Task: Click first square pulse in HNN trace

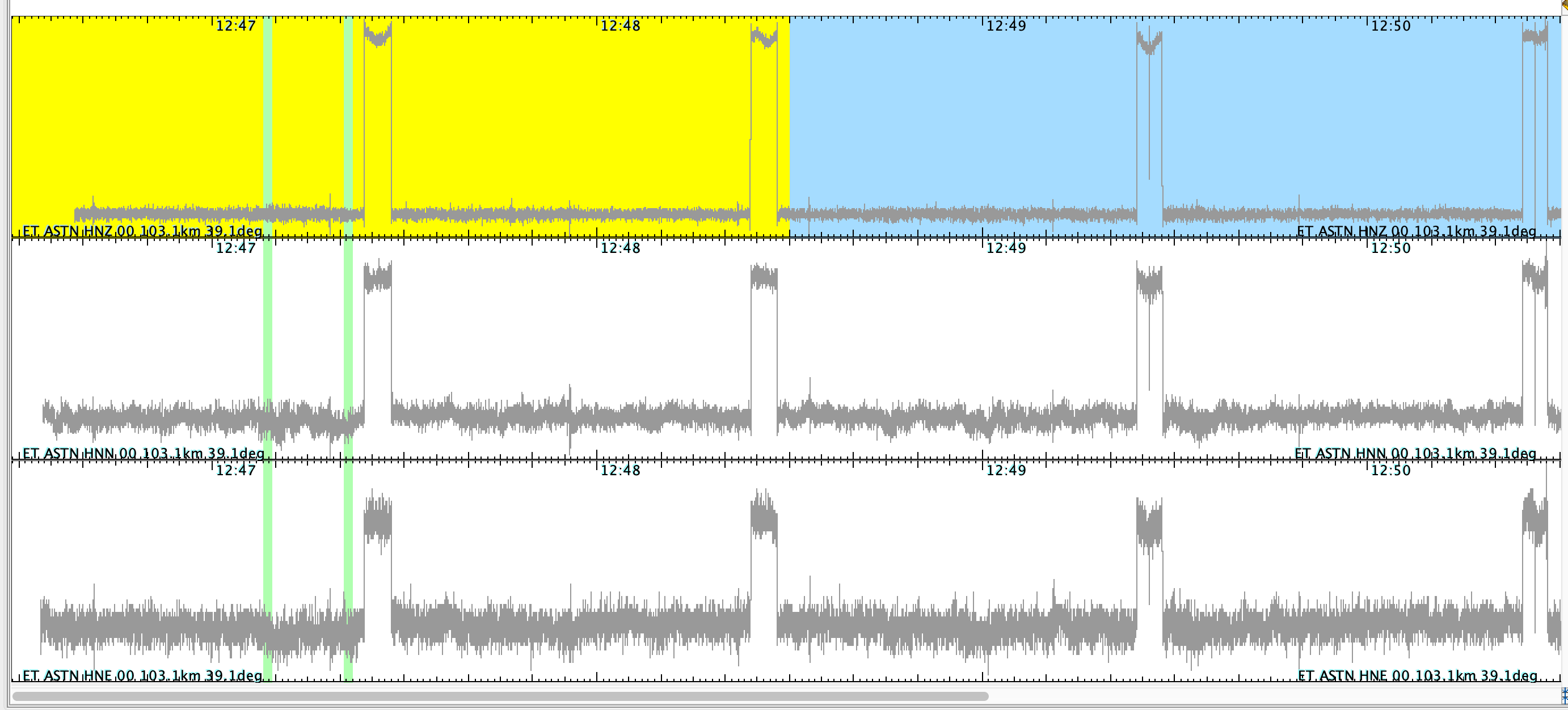Action: (x=377, y=277)
